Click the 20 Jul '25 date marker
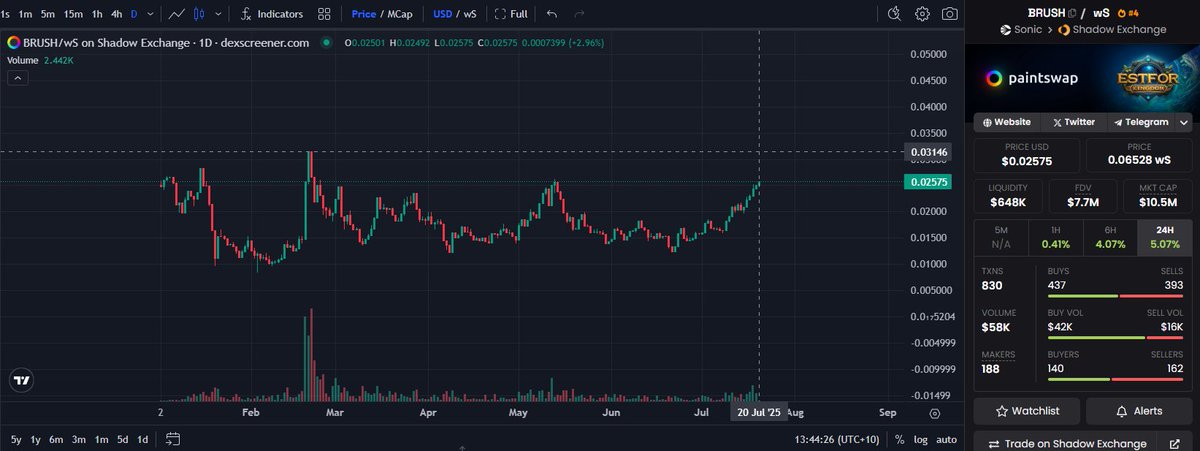This screenshot has height=451, width=1200. tap(758, 412)
